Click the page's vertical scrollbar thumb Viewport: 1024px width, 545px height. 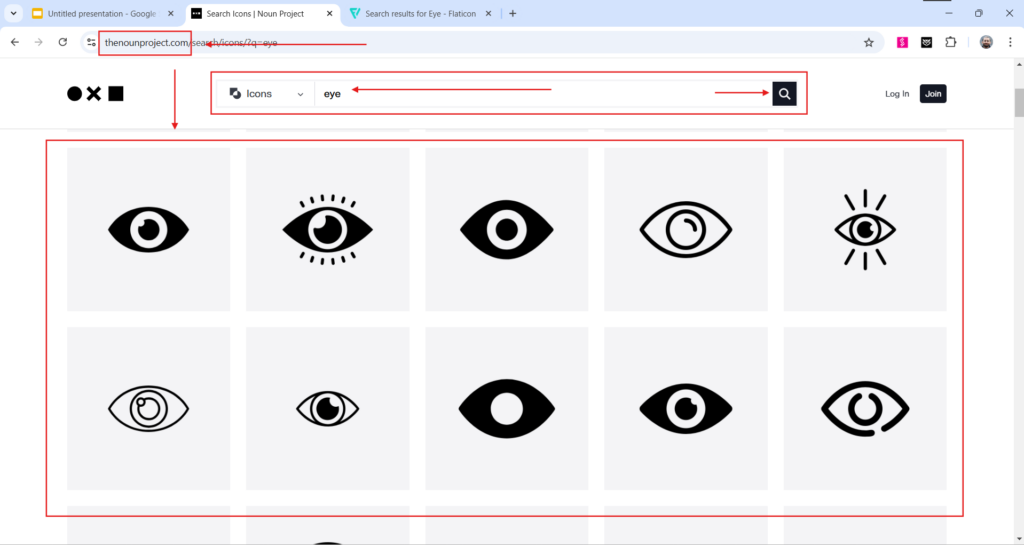click(x=1018, y=102)
